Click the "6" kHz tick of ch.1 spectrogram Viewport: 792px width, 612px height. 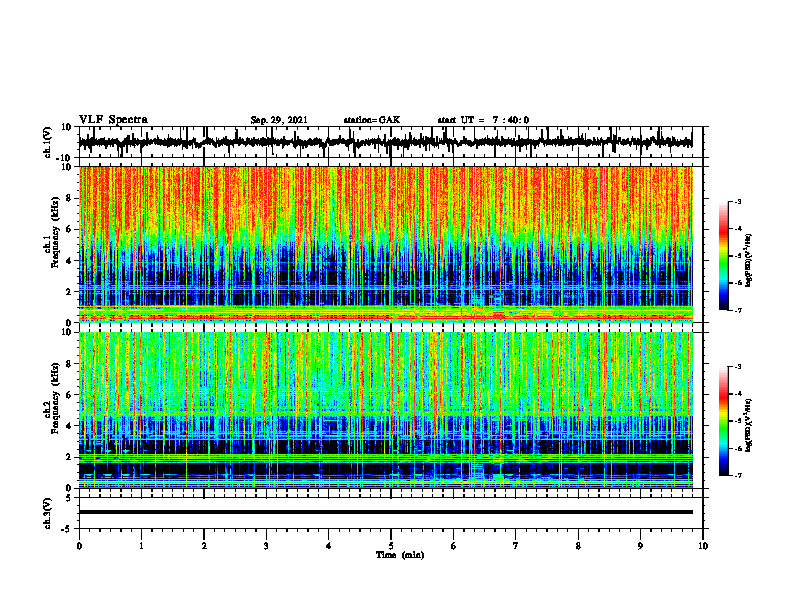[69, 230]
